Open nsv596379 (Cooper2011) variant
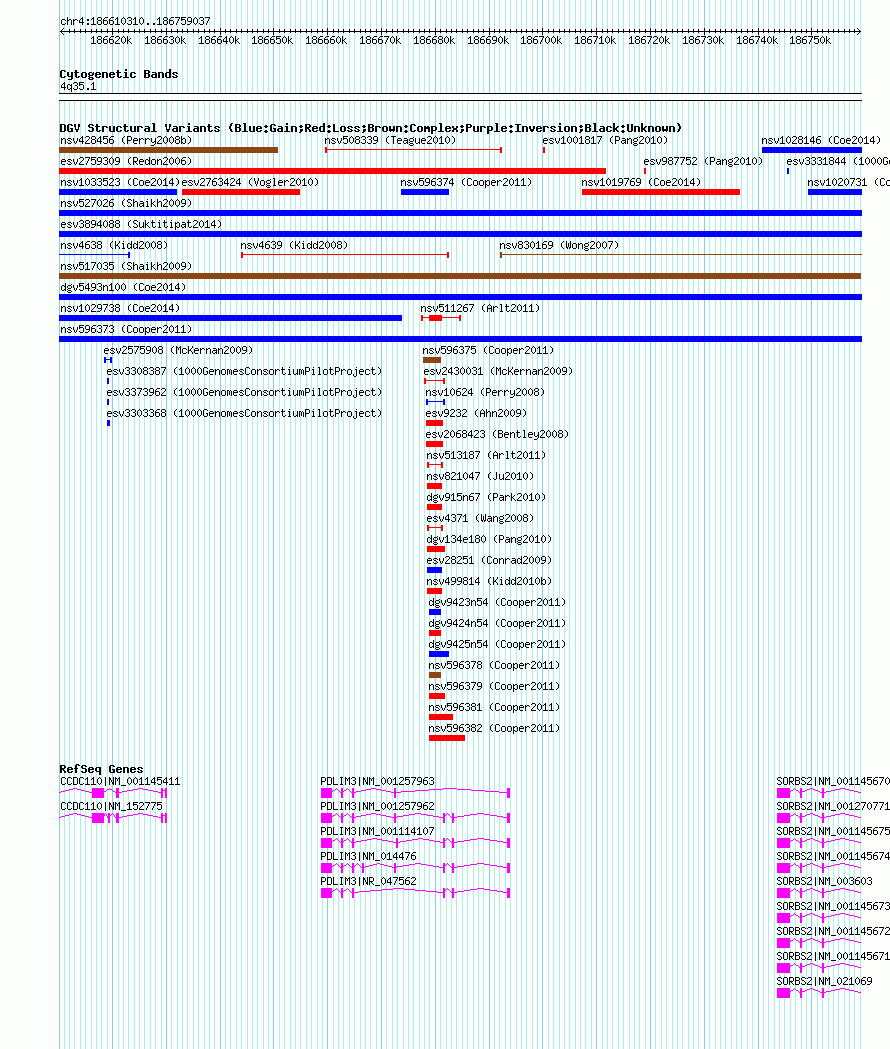This screenshot has width=890, height=1049. tap(495, 686)
